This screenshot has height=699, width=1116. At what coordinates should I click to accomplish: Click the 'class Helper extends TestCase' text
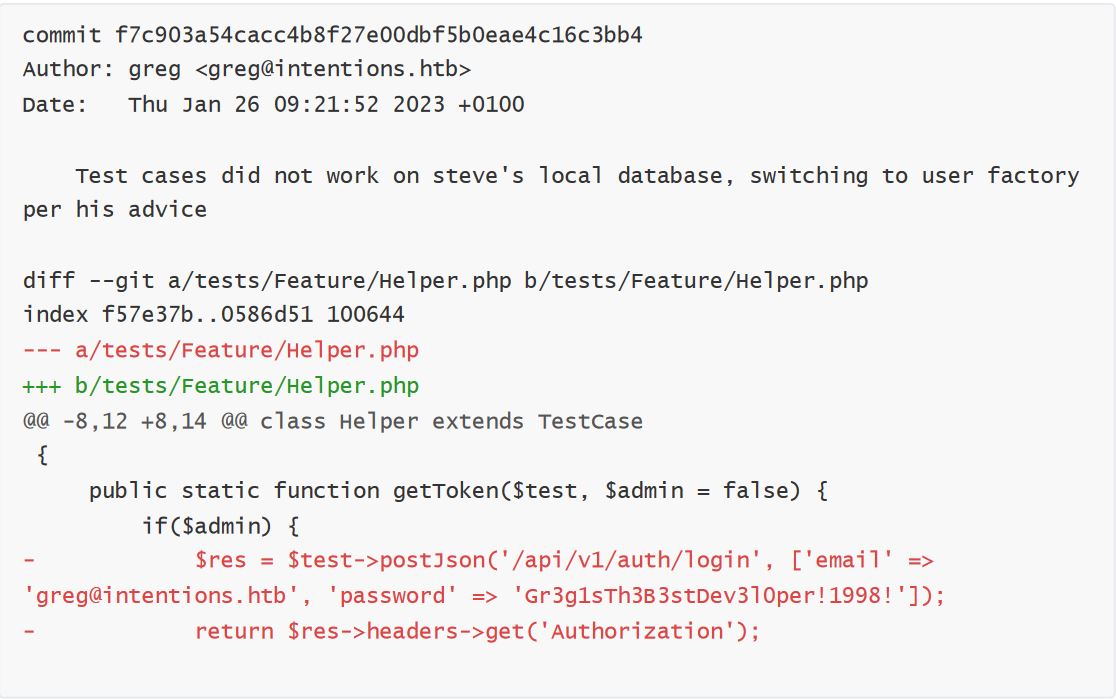tap(451, 421)
